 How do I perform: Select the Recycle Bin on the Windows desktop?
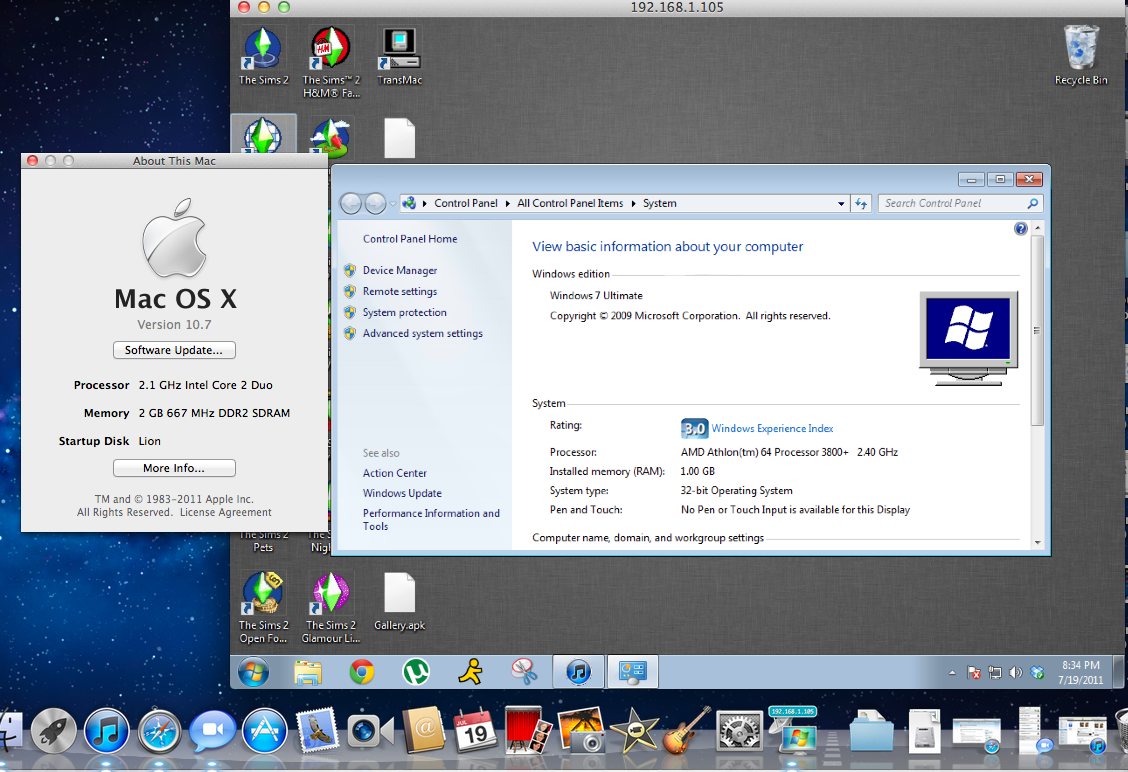pyautogui.click(x=1081, y=55)
